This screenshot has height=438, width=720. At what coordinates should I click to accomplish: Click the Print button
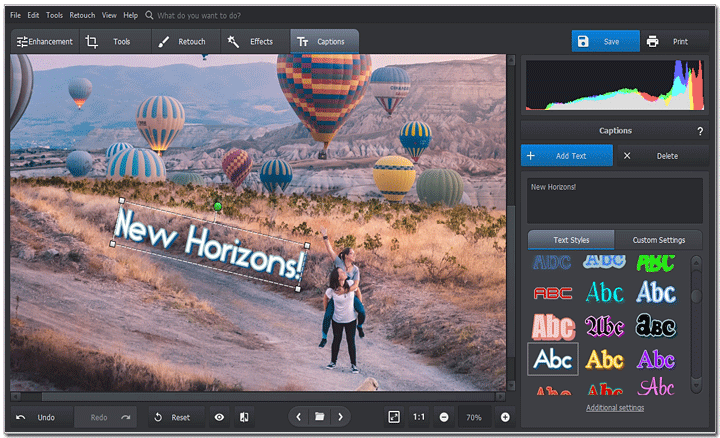pos(675,41)
